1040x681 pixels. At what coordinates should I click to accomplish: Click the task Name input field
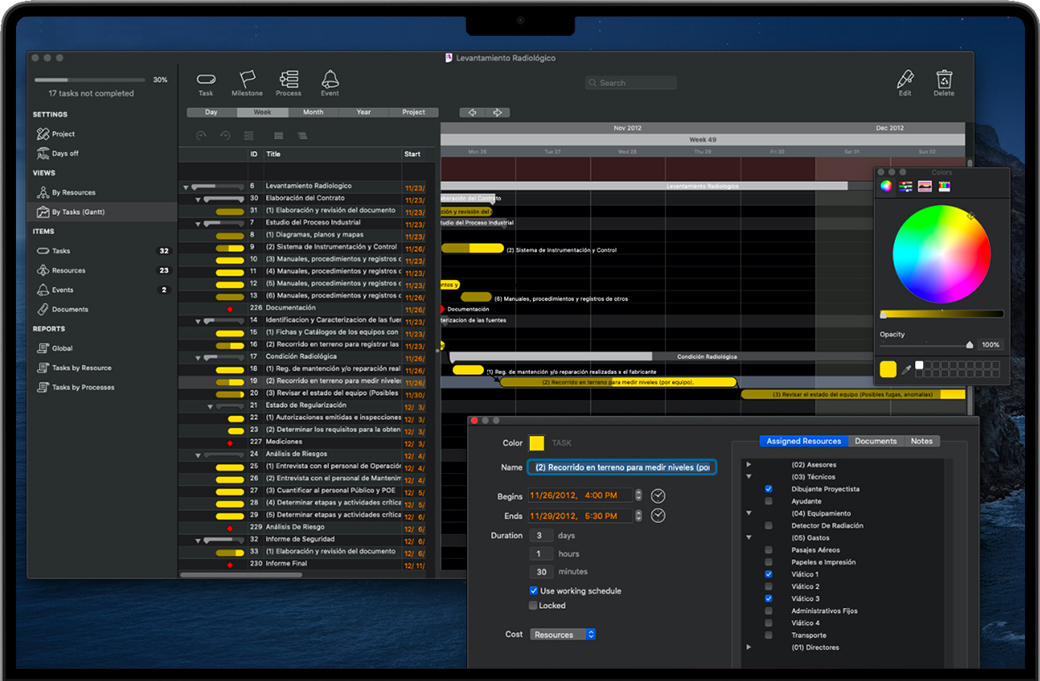pos(622,467)
